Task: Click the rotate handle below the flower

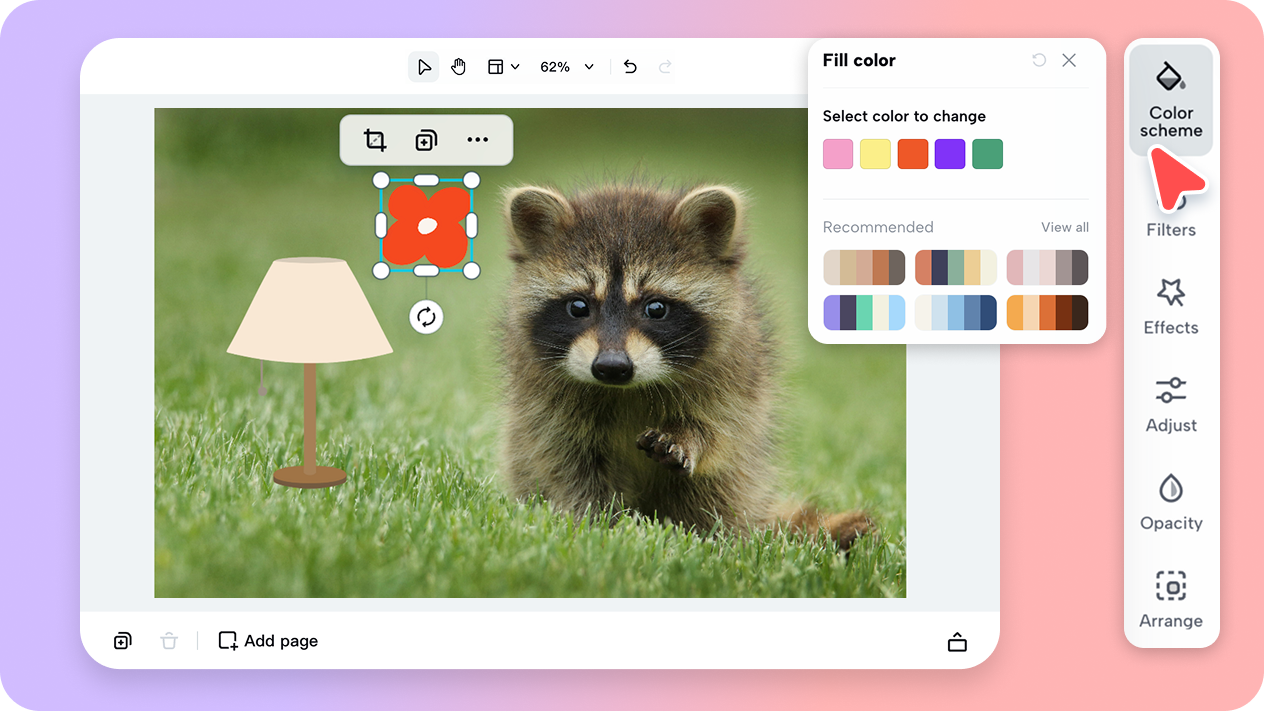Action: [426, 317]
